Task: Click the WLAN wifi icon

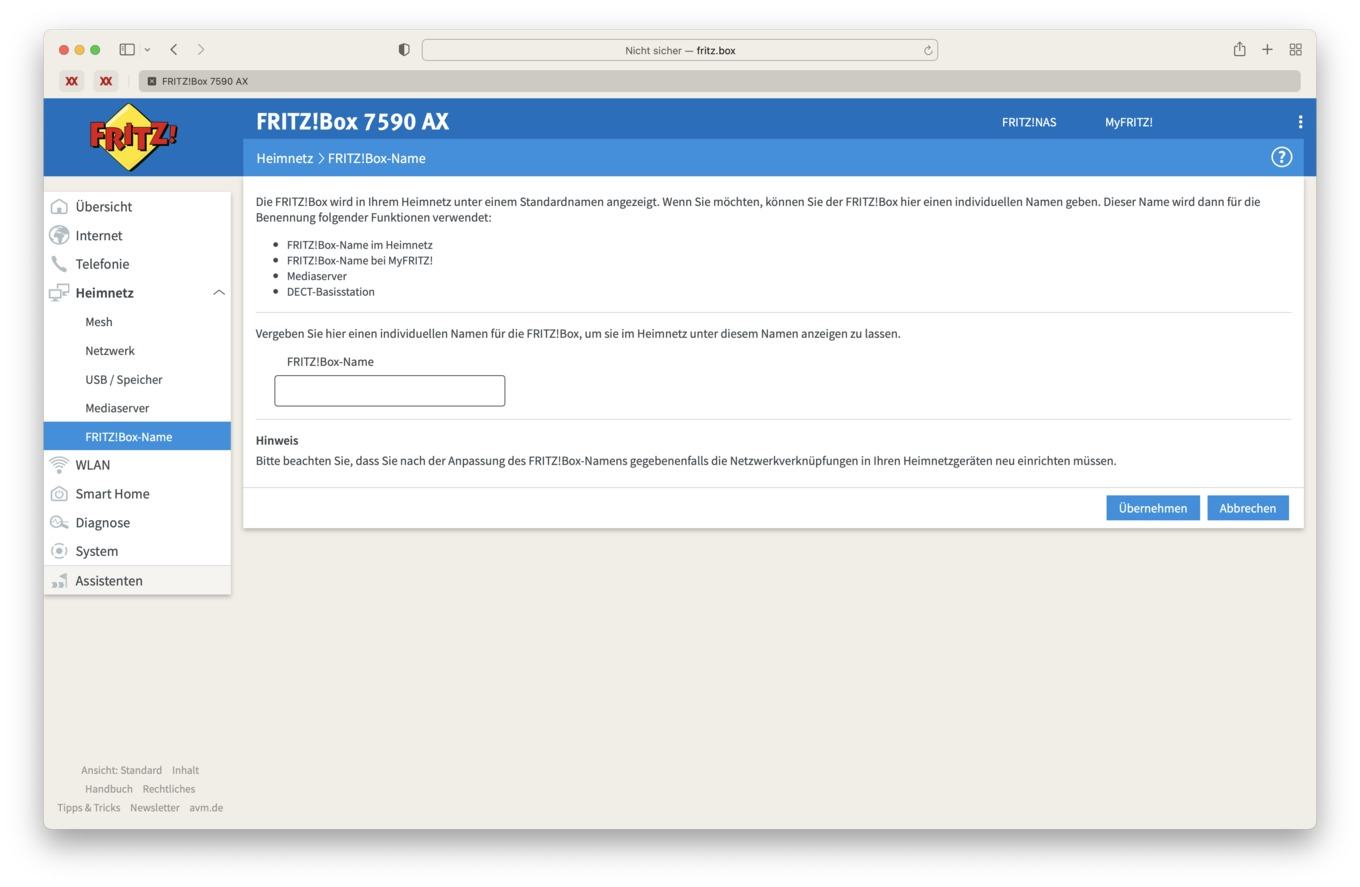Action: (59, 465)
